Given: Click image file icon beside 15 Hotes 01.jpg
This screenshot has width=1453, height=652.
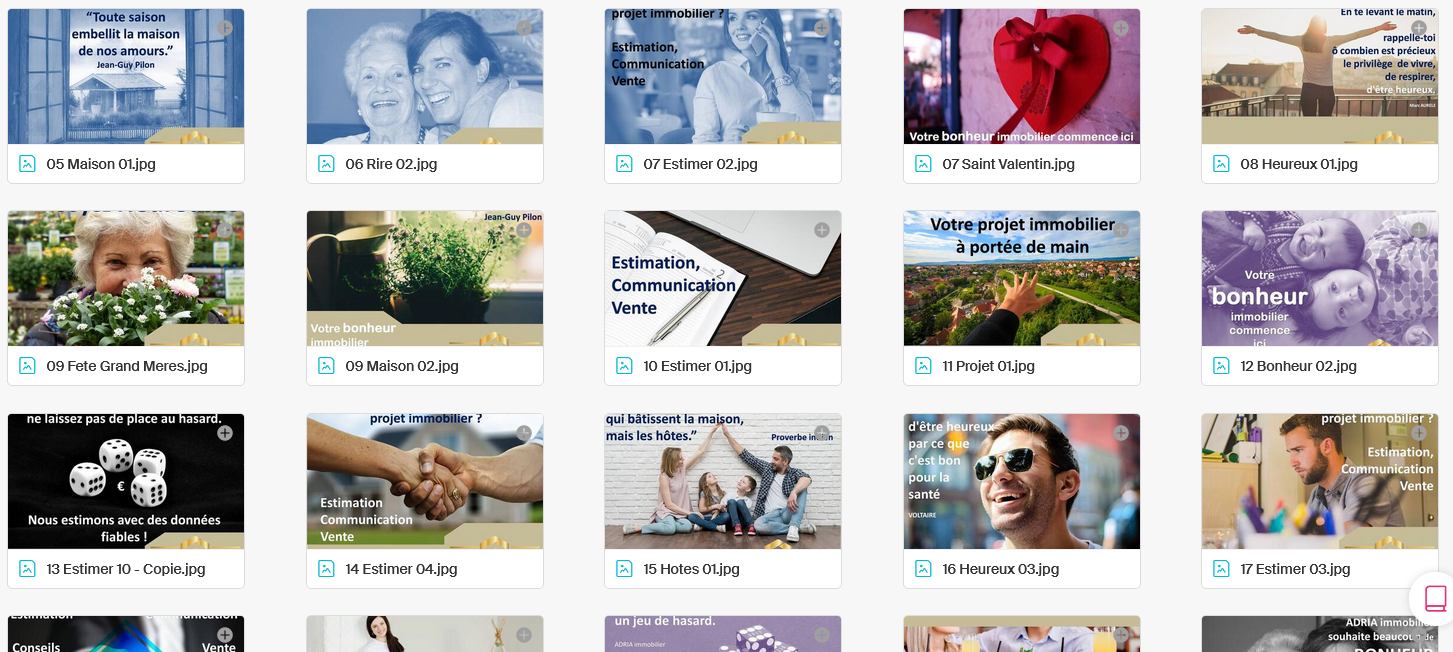Looking at the screenshot, I should (x=624, y=568).
